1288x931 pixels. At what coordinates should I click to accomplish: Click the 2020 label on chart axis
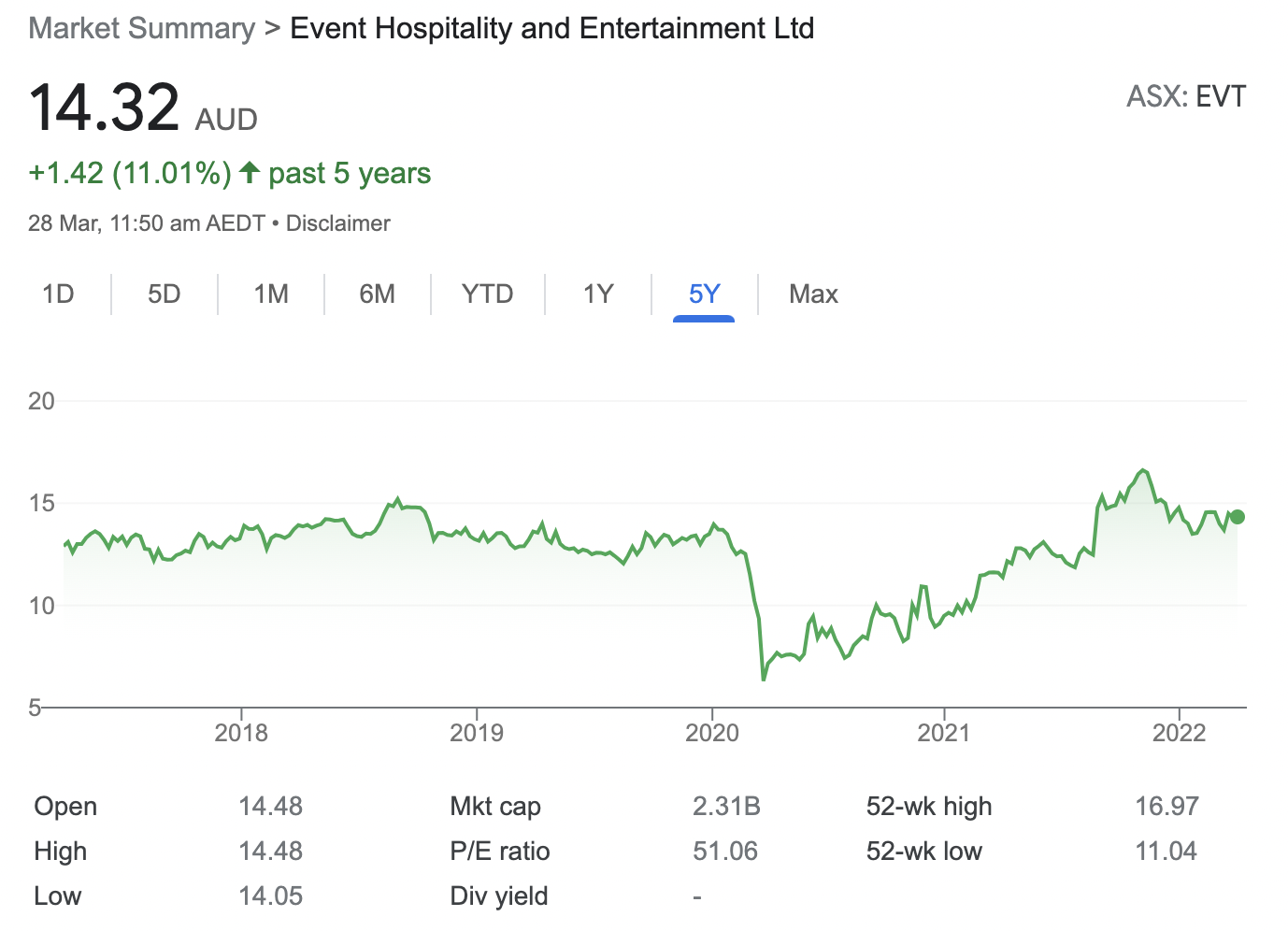[x=711, y=732]
